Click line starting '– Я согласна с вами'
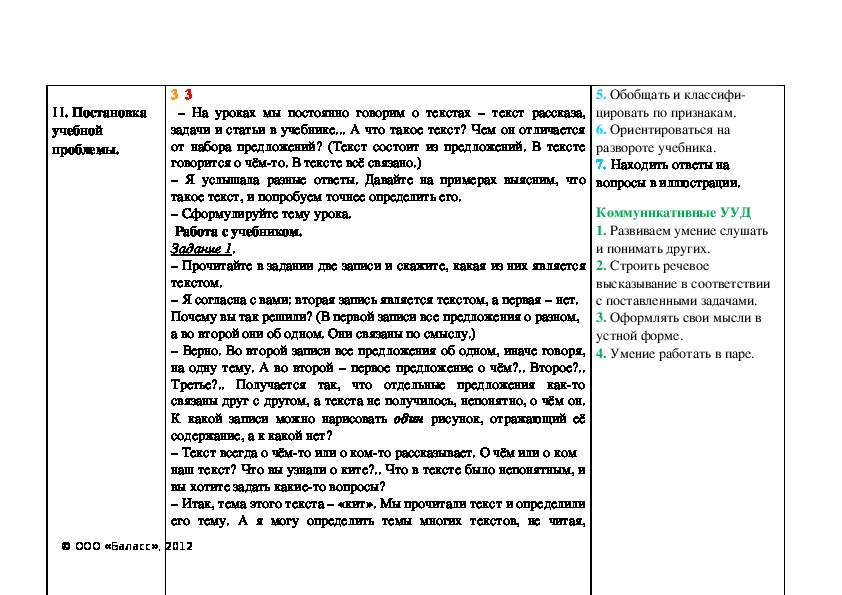The height and width of the screenshot is (595, 842). tap(375, 300)
